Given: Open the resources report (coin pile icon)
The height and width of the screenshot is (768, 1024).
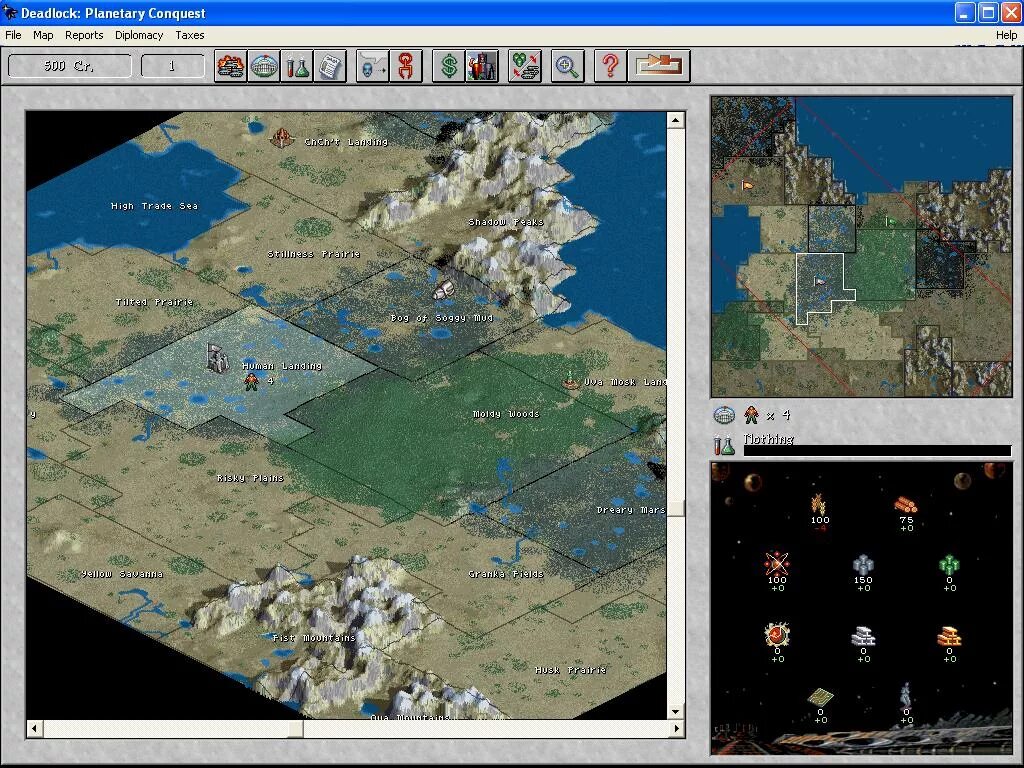Looking at the screenshot, I should coord(231,66).
